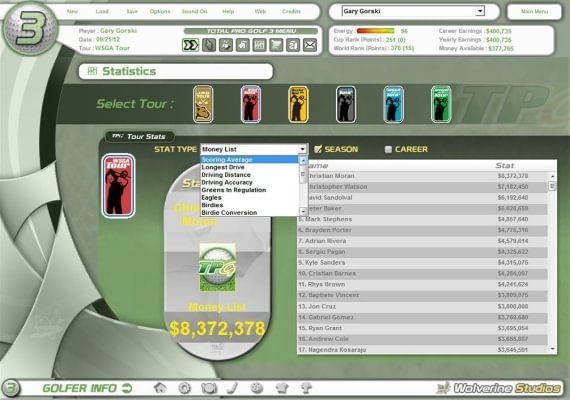Expand the Stat Type dropdown arrow
The height and width of the screenshot is (400, 570).
[x=302, y=149]
